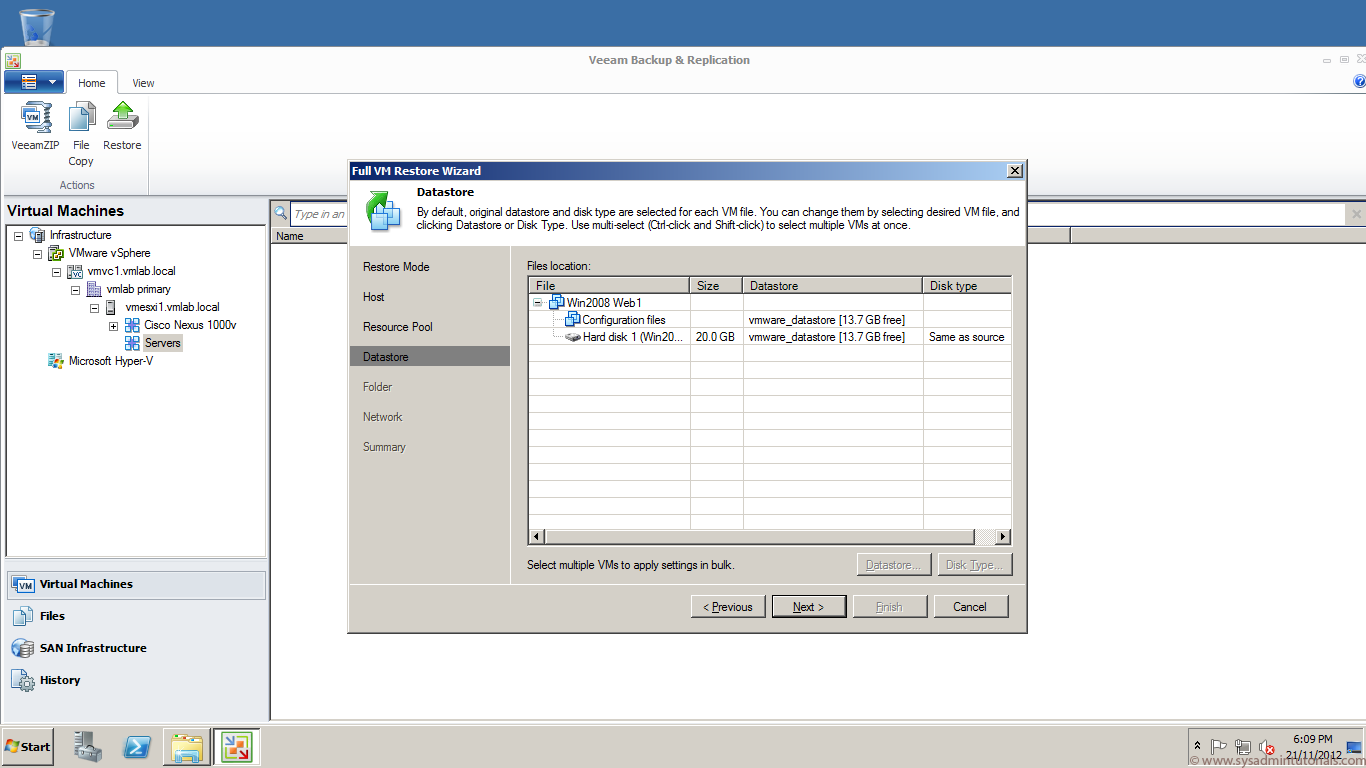Screen dimensions: 1366x768
Task: Click the Start button
Action: pos(27,747)
